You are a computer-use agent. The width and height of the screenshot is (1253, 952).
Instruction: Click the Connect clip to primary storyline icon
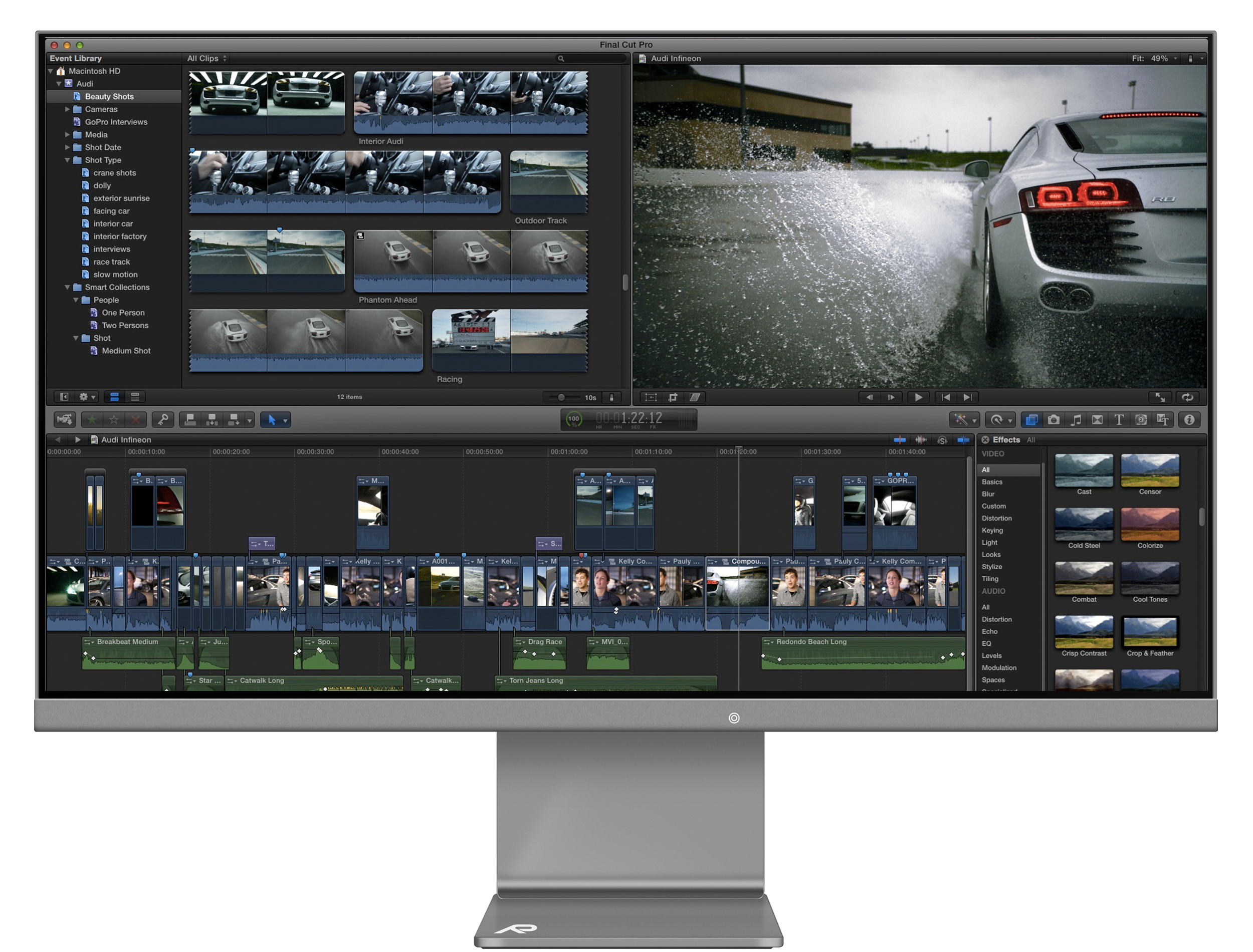190,420
